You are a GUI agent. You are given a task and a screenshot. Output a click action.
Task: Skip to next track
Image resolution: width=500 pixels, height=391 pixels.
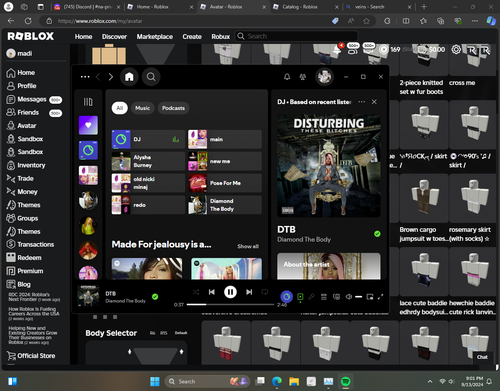click(249, 292)
